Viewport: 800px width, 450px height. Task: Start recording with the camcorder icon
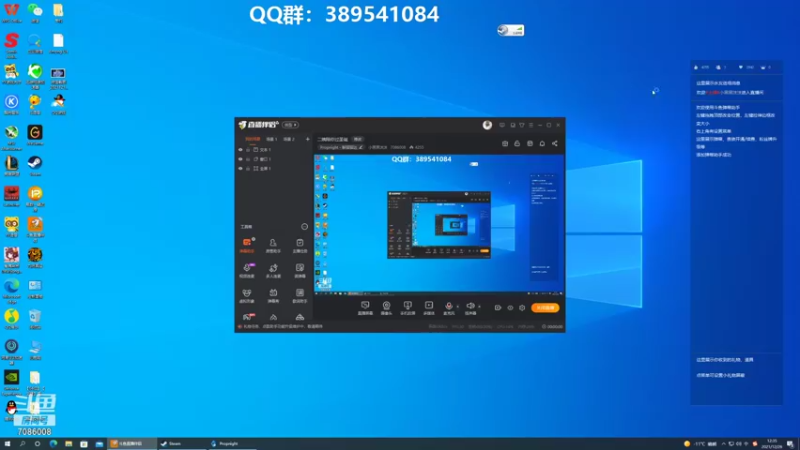pos(498,308)
